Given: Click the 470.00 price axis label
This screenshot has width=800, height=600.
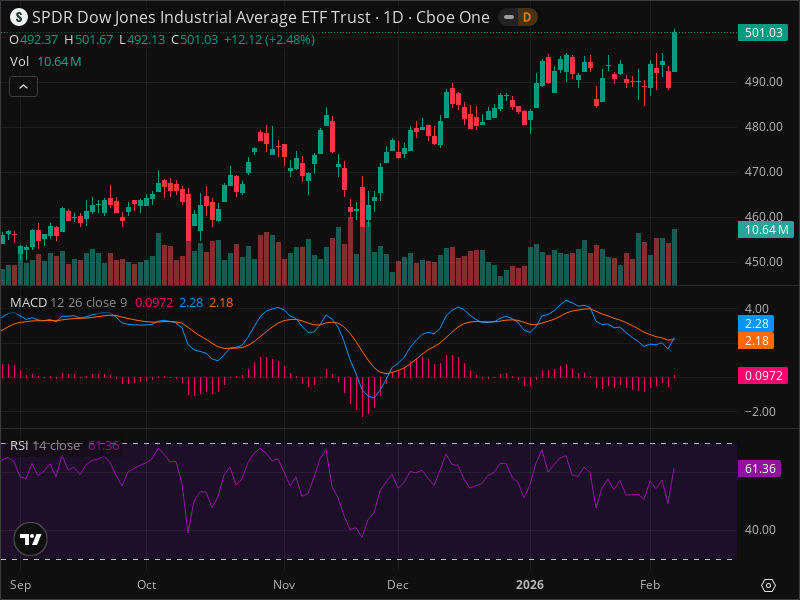Looking at the screenshot, I should coord(763,171).
